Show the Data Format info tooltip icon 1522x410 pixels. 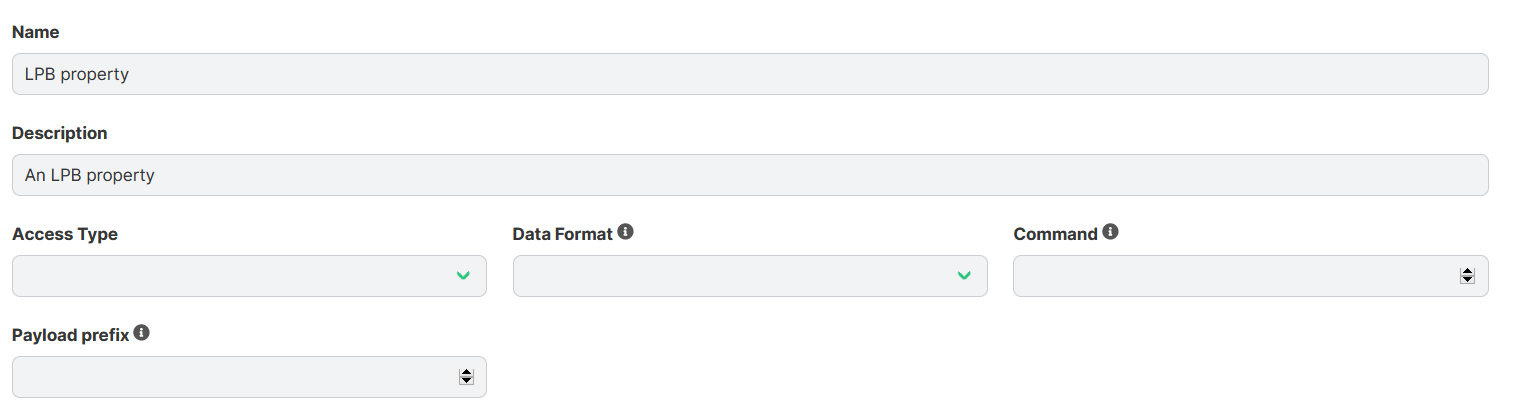point(626,232)
